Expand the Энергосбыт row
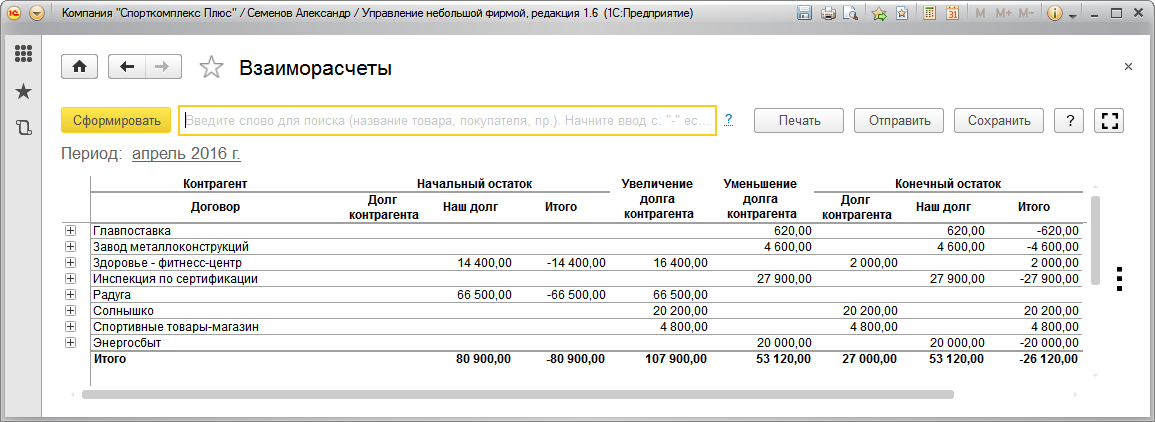This screenshot has height=422, width=1155. pyautogui.click(x=71, y=342)
